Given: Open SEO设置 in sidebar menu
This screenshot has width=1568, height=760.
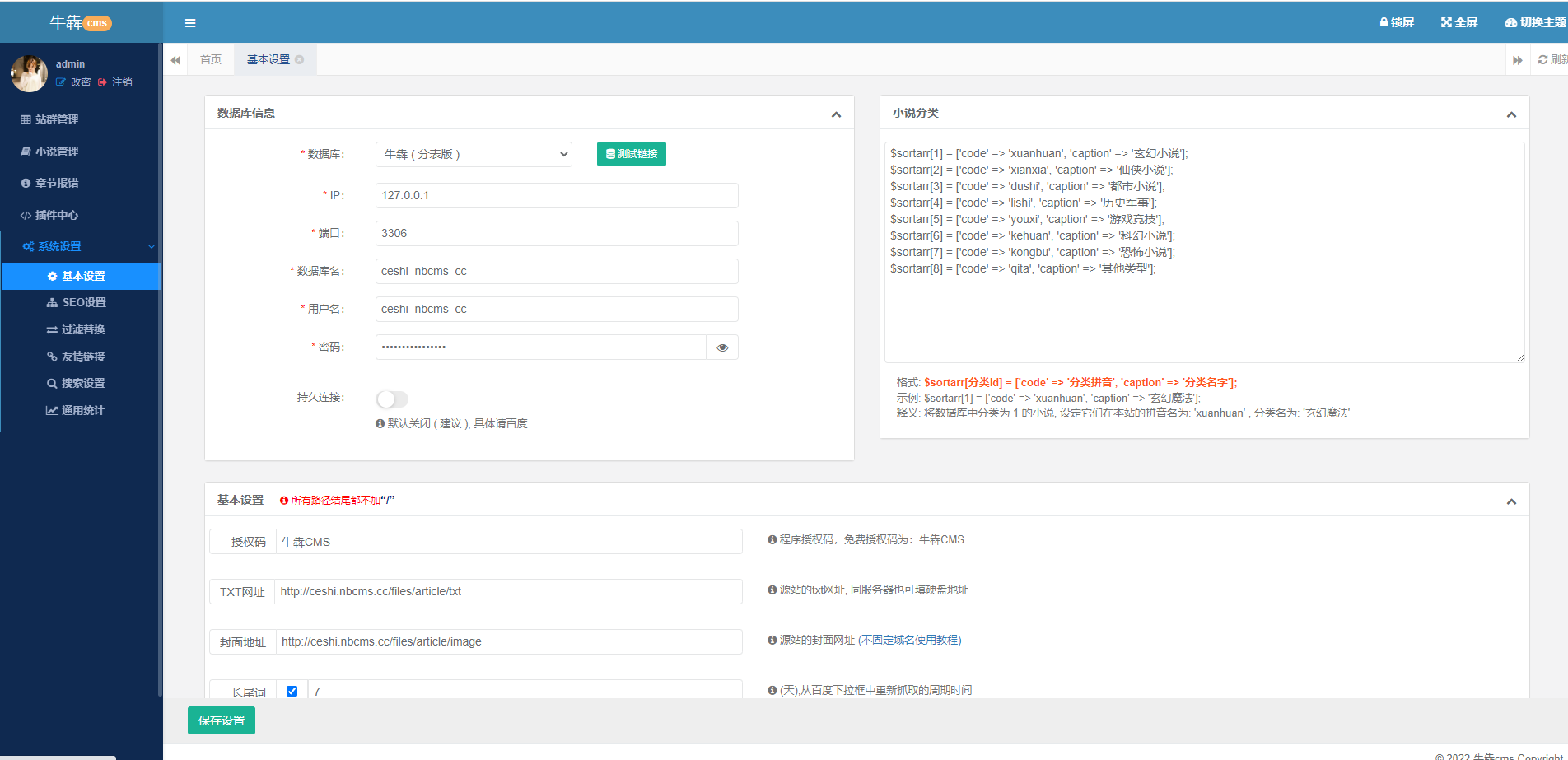Looking at the screenshot, I should pos(83,302).
